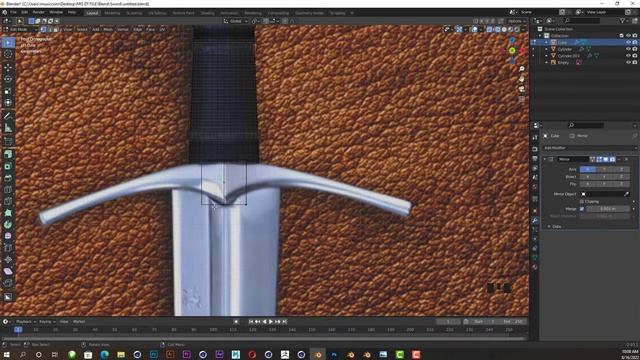Select the Cursor tool in the left toolbar
This screenshot has height=360, width=640.
pos(8,54)
